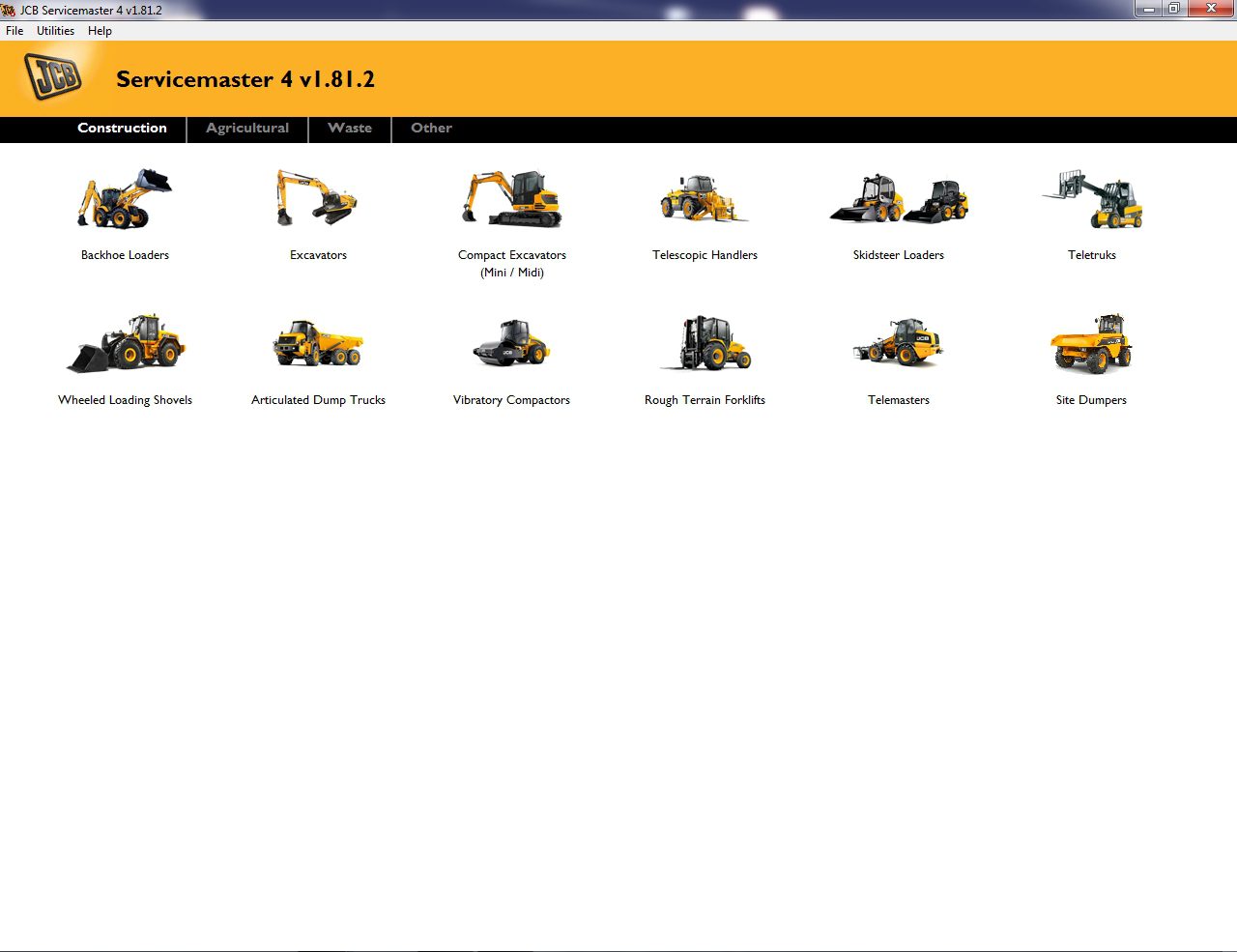This screenshot has width=1237, height=952.
Task: Open the File menu
Action: pyautogui.click(x=14, y=31)
